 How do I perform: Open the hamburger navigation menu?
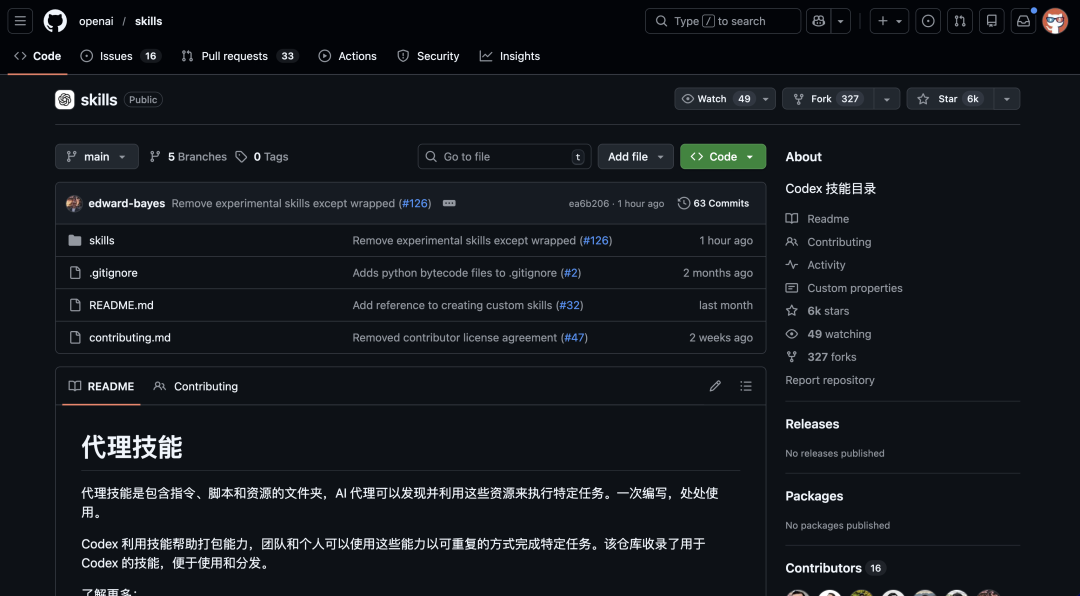point(20,21)
